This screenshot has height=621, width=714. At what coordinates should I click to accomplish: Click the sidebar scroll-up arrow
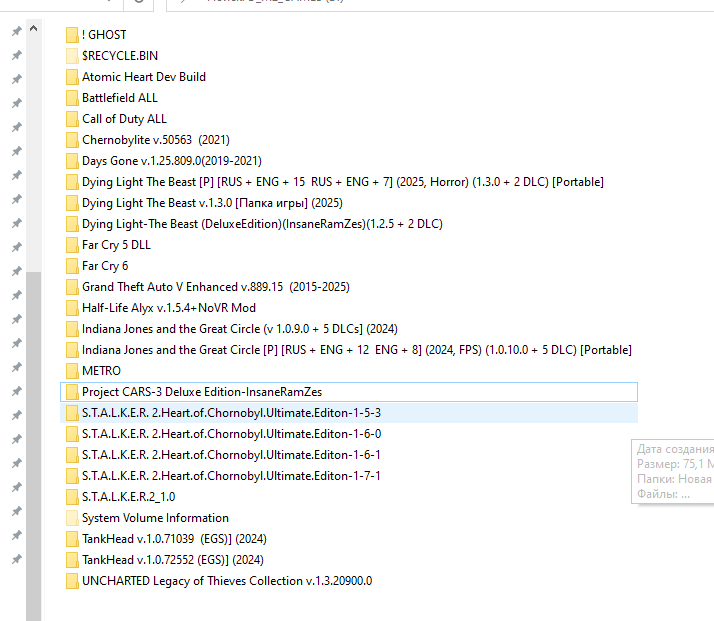[x=33, y=29]
